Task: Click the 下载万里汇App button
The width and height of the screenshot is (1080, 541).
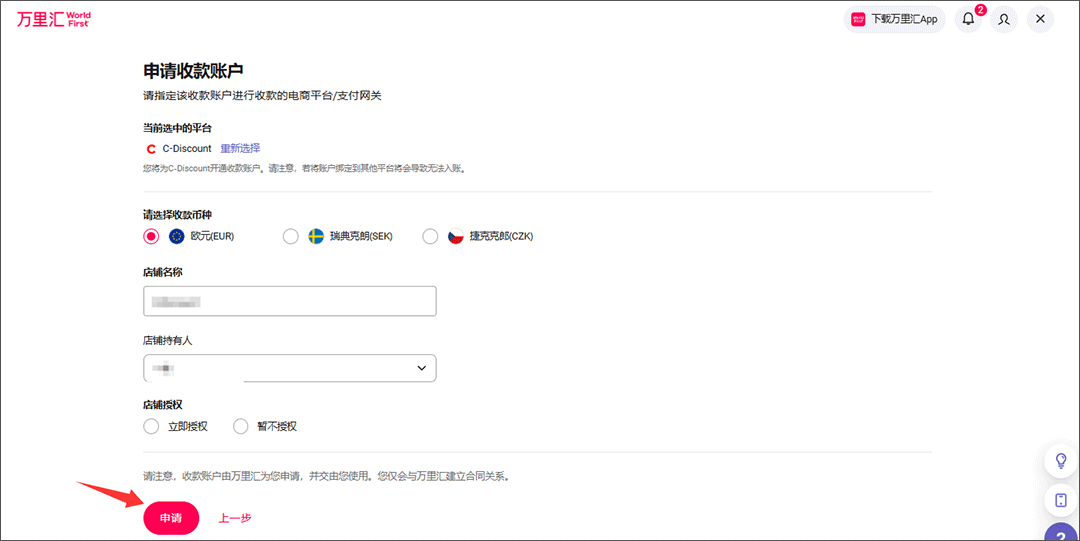Action: pos(894,19)
